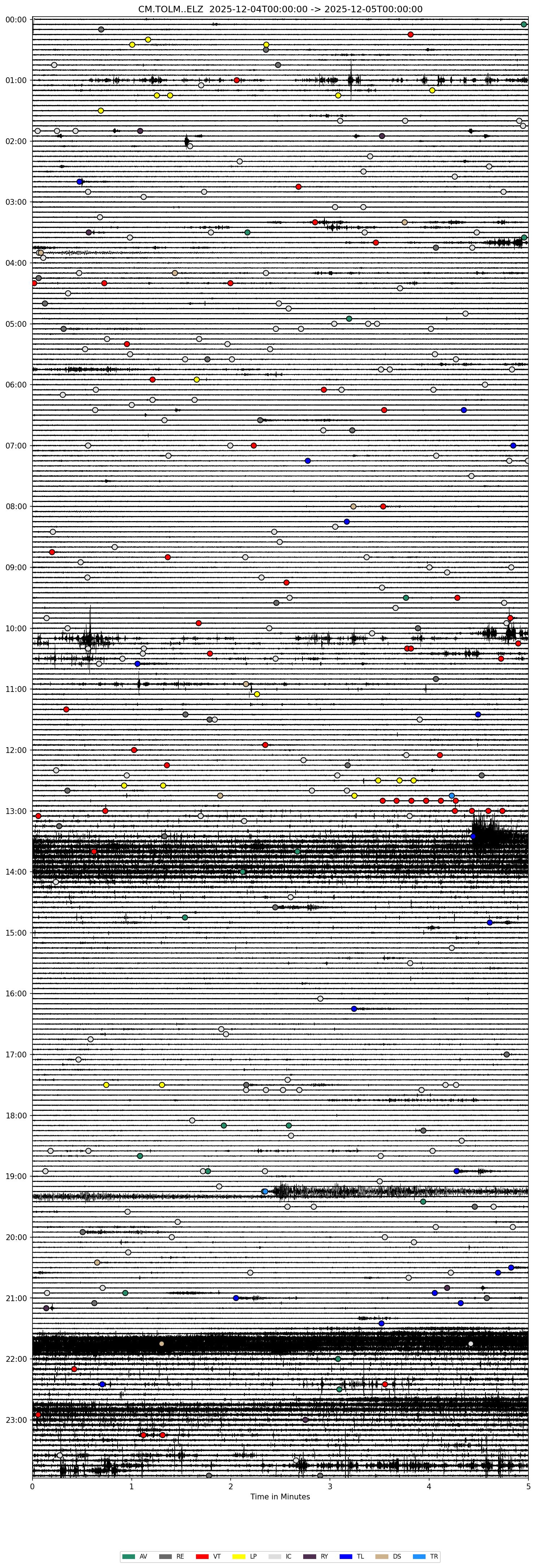Click the blue TL legend swatch
Viewport: 536px width, 1568px height.
coord(345,1556)
